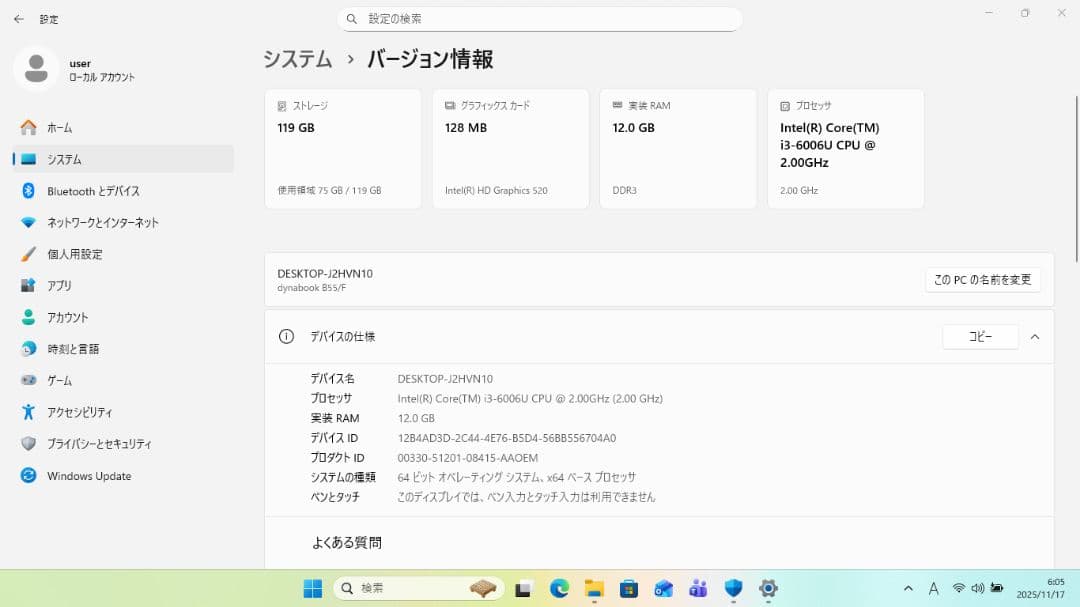
Task: Click the この PC の名前を変更 button
Action: tap(982, 280)
